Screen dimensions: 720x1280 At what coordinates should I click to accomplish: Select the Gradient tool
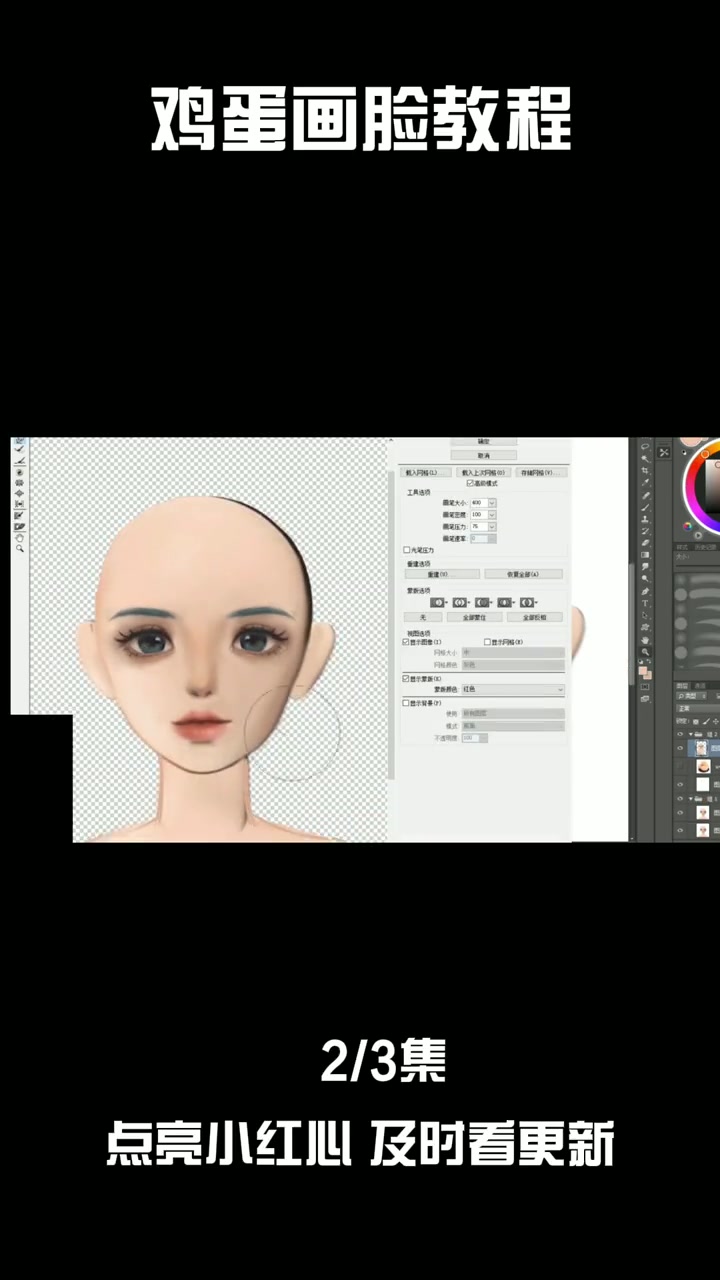(x=645, y=555)
